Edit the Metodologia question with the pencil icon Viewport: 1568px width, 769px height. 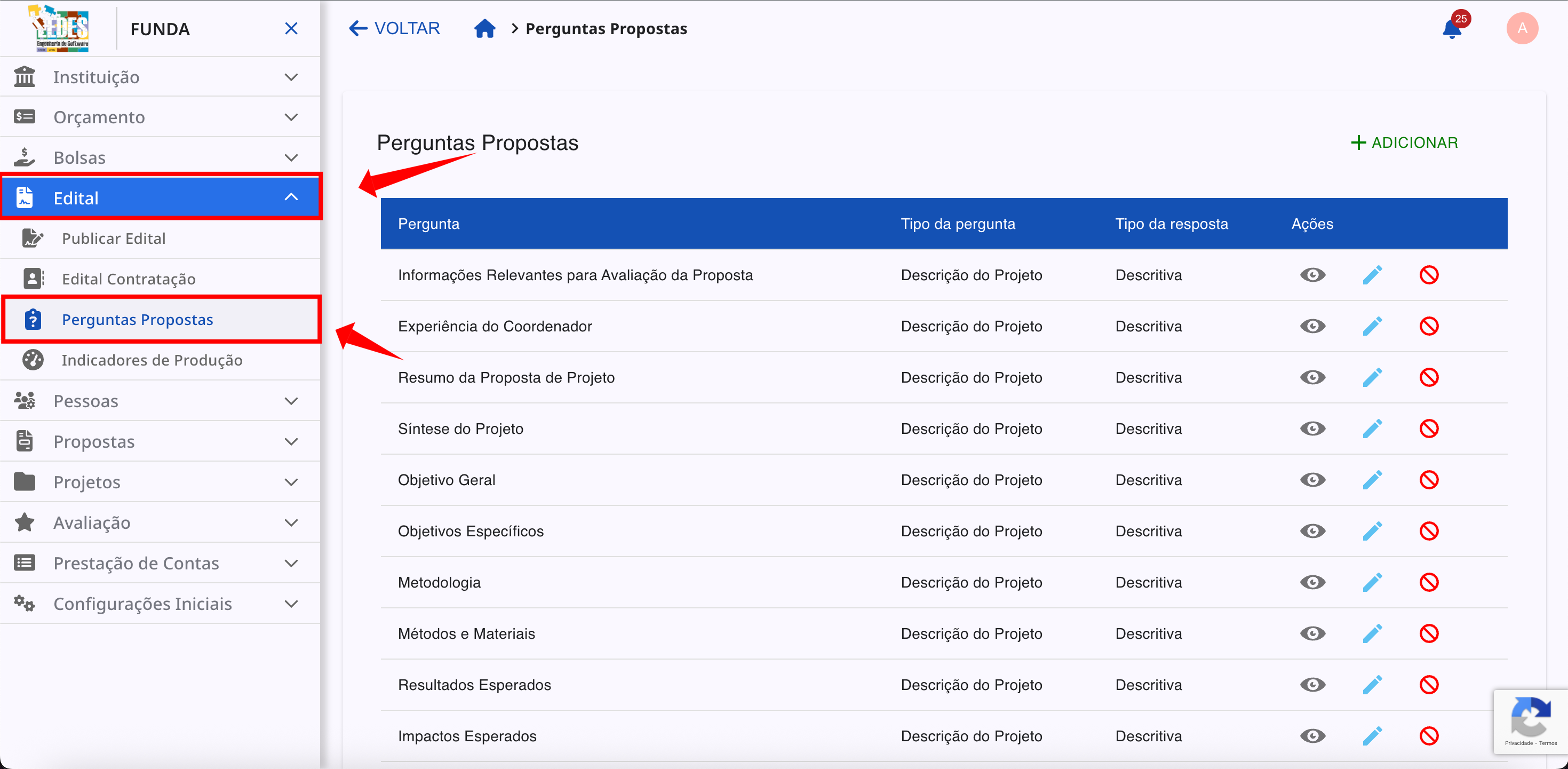click(x=1373, y=583)
